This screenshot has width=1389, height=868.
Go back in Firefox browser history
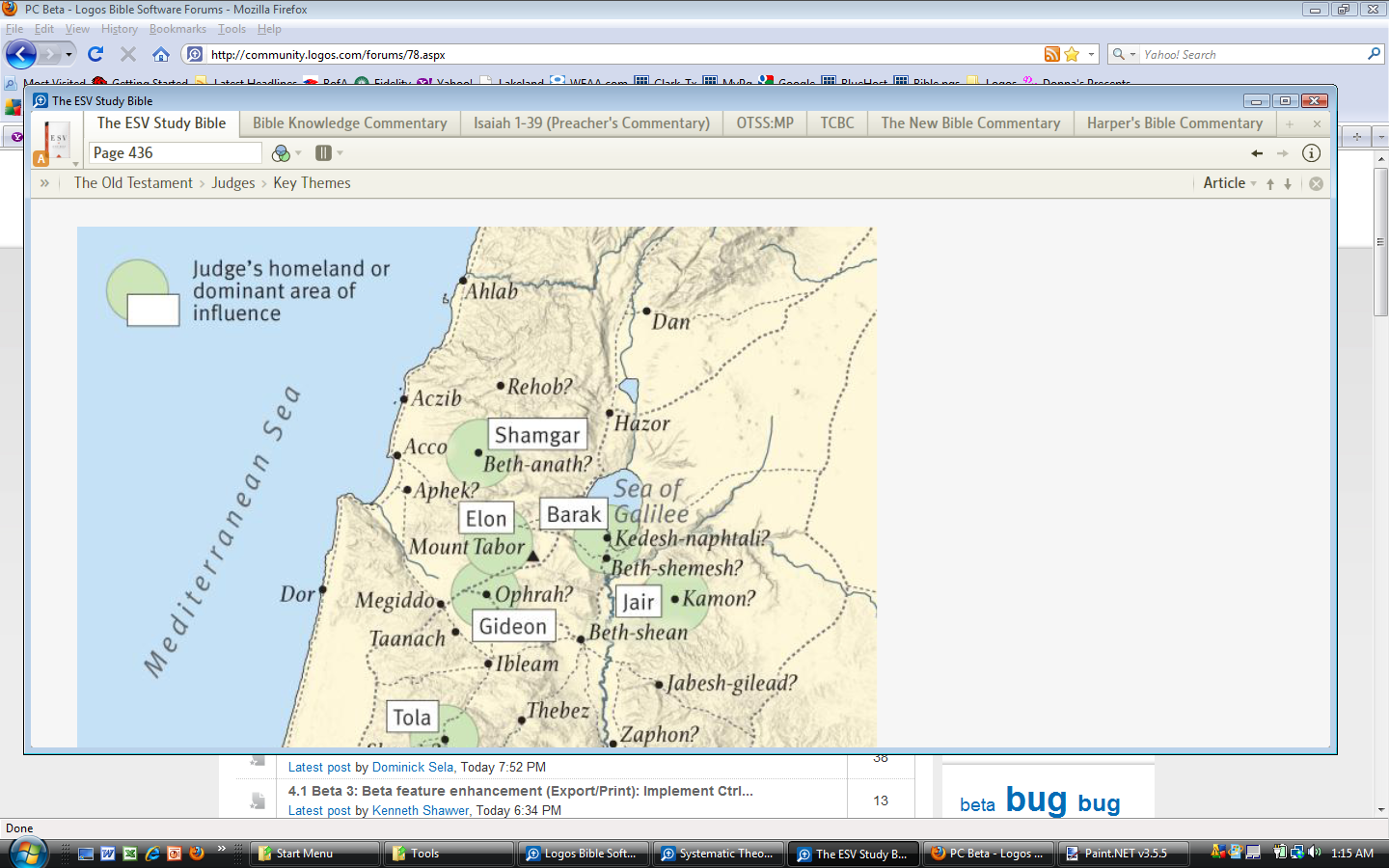tap(21, 54)
